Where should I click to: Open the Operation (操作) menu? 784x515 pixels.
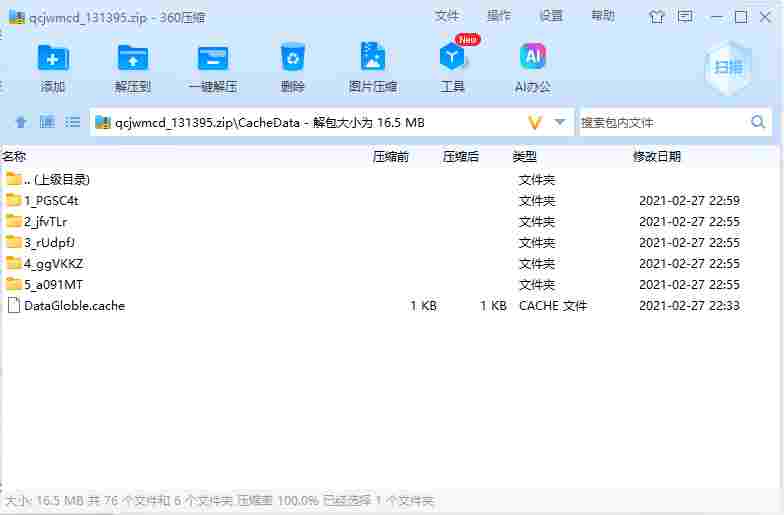(x=499, y=16)
